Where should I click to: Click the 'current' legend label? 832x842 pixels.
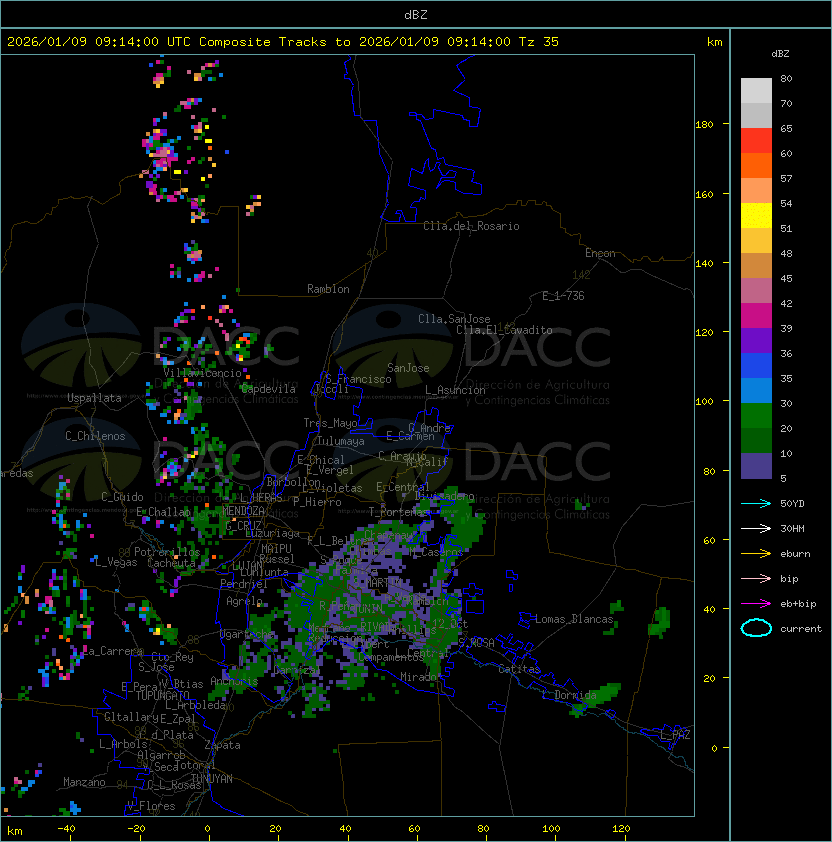click(x=801, y=629)
